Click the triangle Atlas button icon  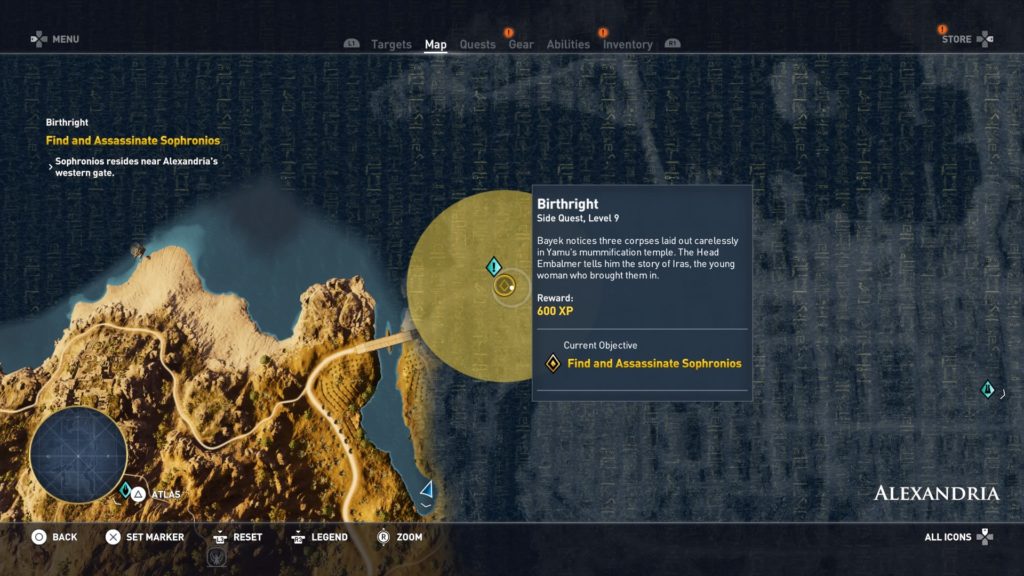click(x=140, y=493)
